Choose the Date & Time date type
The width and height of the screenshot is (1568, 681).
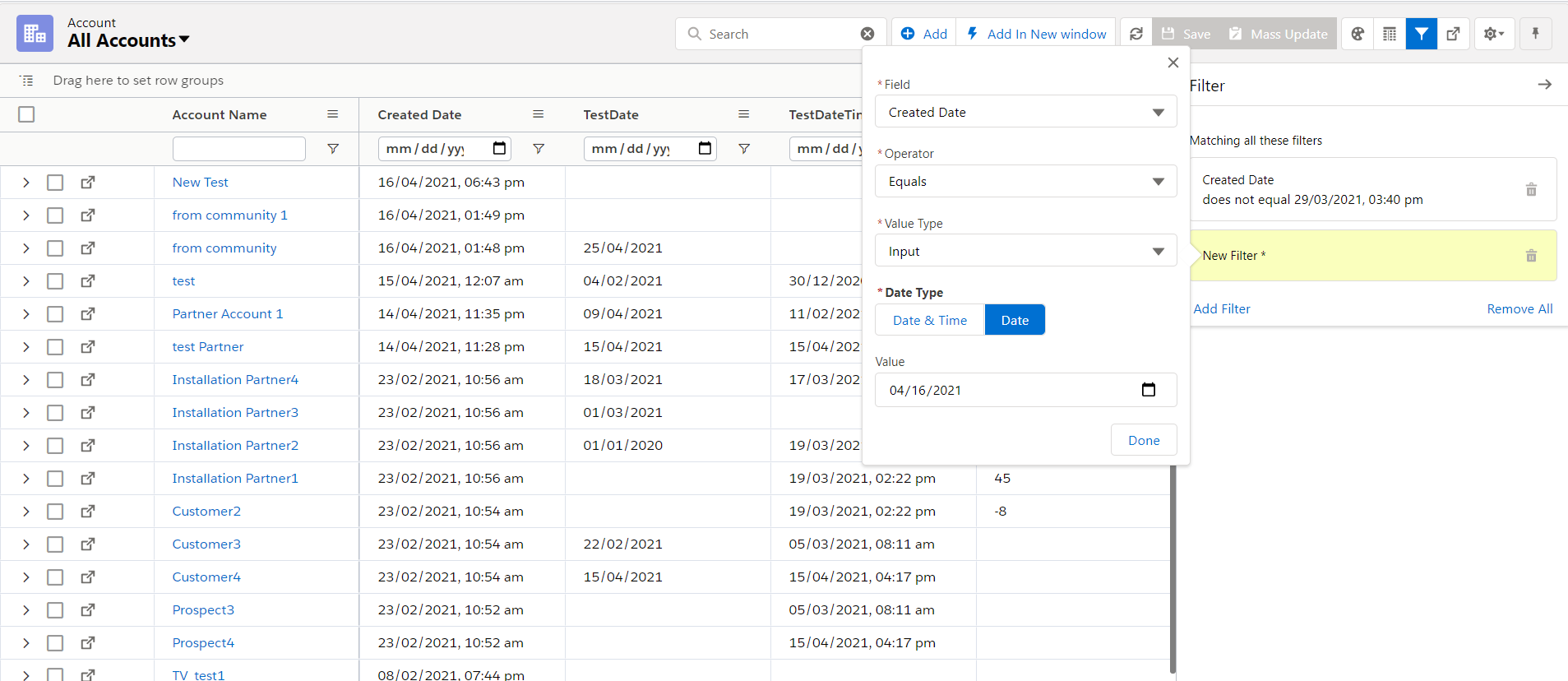pyautogui.click(x=929, y=320)
